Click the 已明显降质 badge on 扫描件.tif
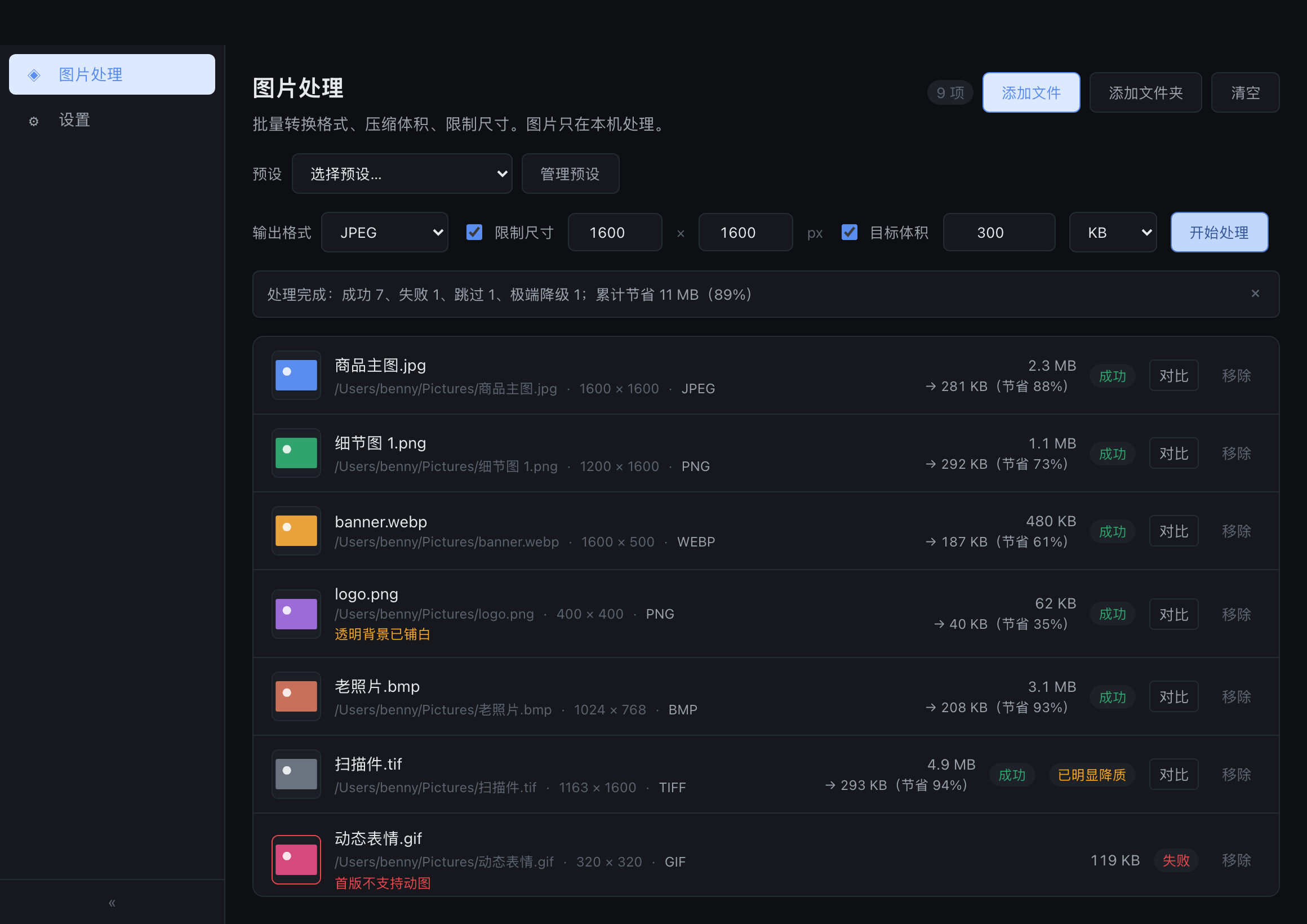 [1092, 775]
